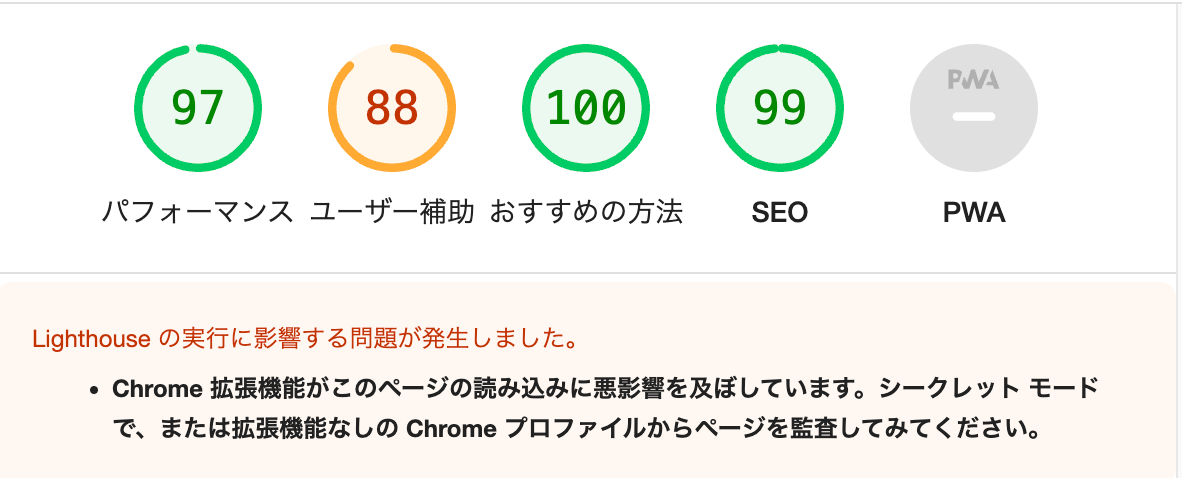Screen dimensions: 1182x478
Task: Click the bold SEO label
Action: click(779, 213)
